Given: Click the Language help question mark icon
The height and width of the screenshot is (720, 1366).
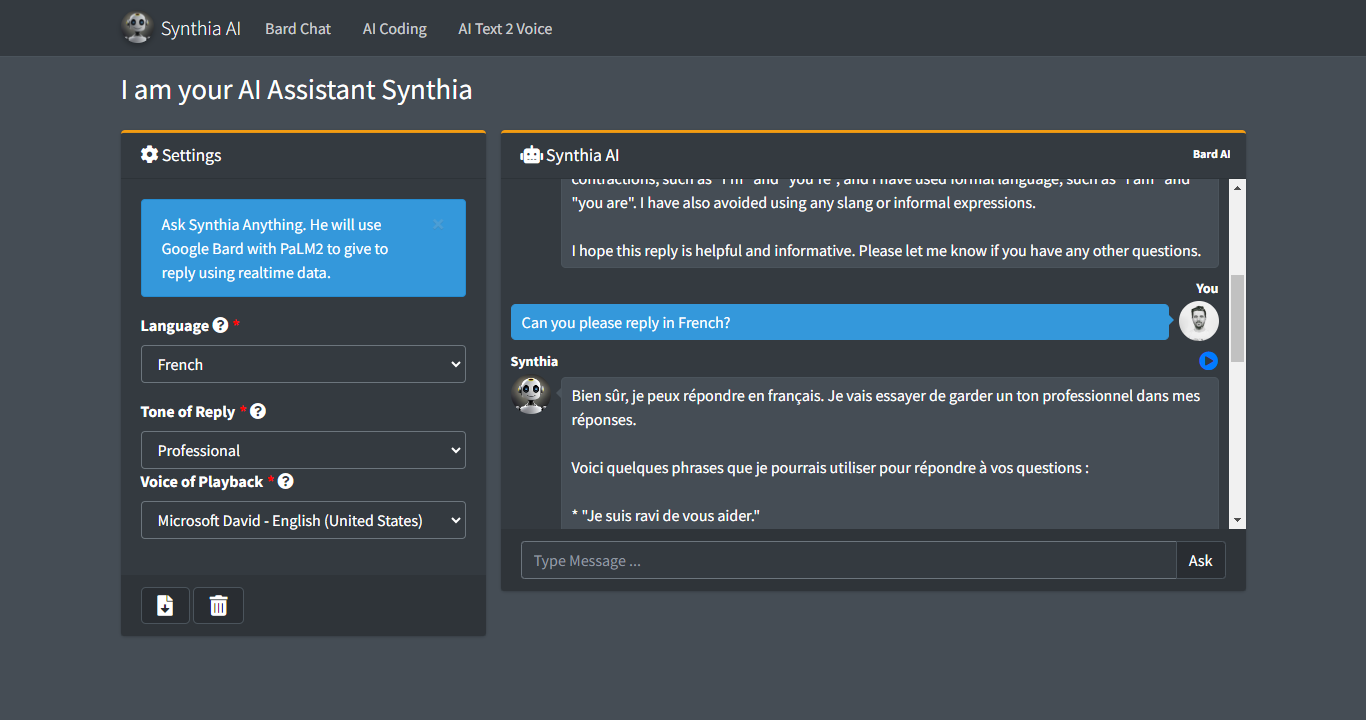Looking at the screenshot, I should coord(221,325).
